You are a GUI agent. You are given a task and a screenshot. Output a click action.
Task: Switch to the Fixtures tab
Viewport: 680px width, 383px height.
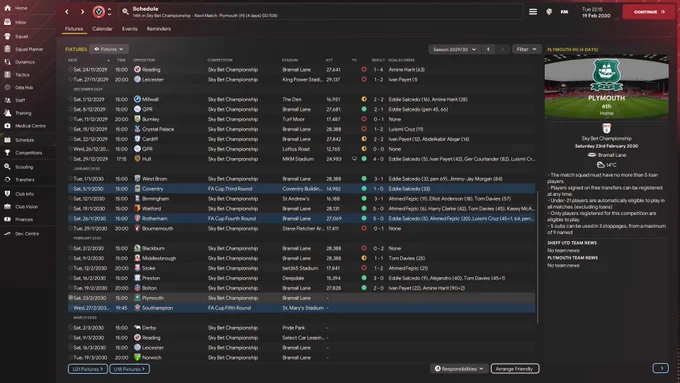[74, 29]
